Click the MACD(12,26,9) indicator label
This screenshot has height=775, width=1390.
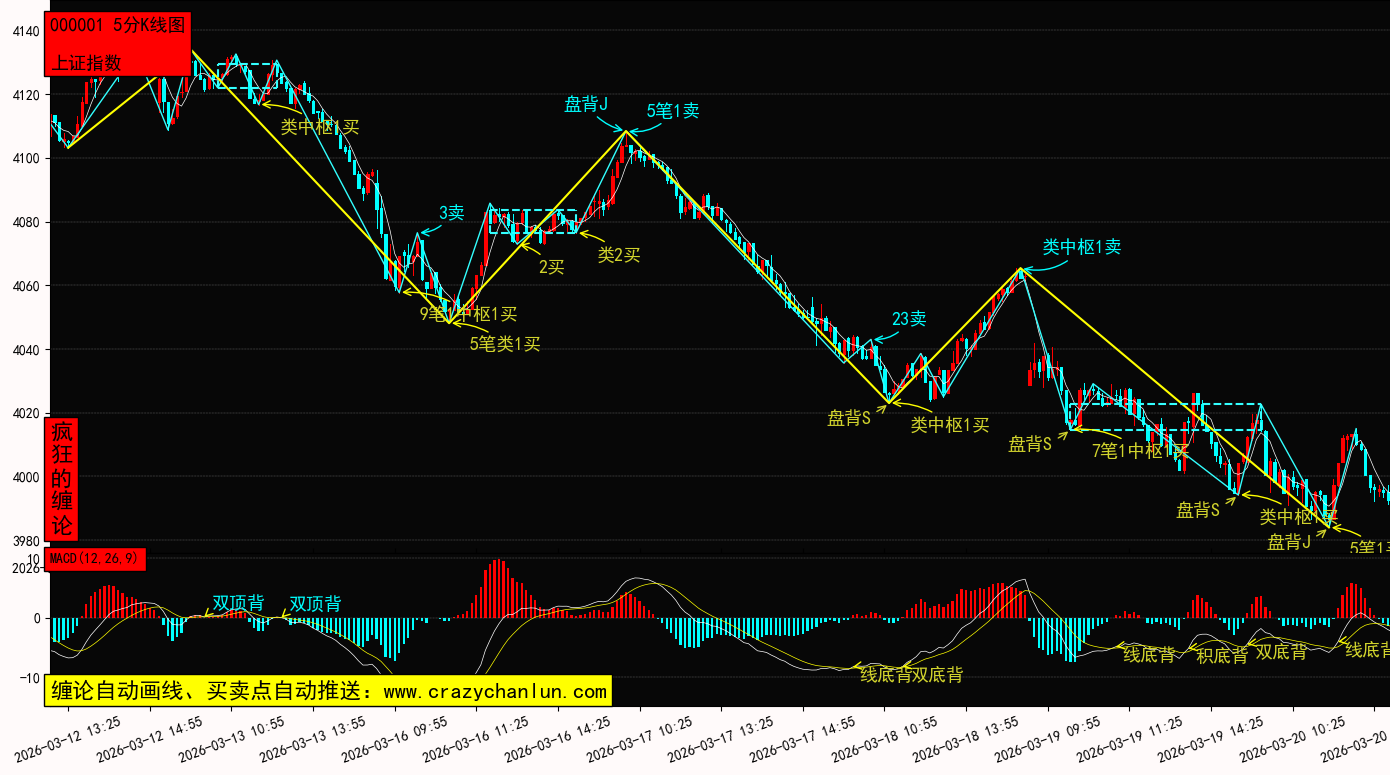[96, 557]
